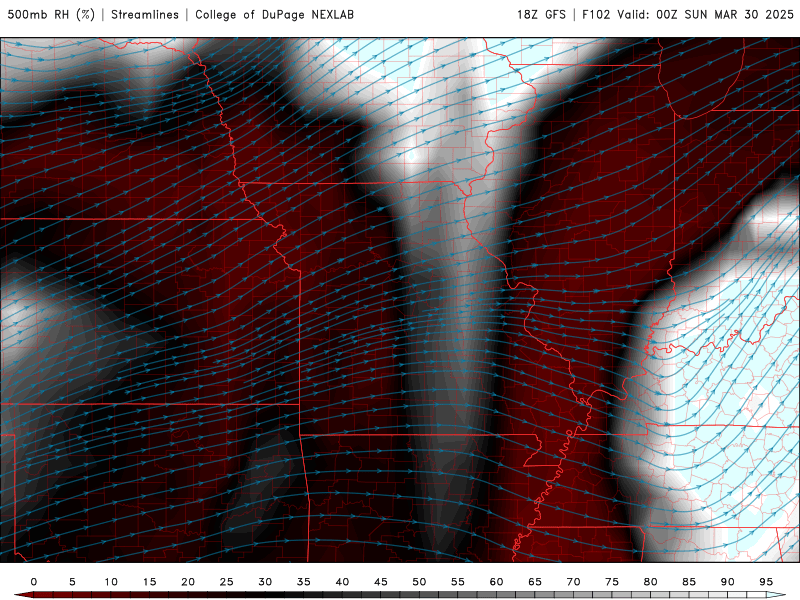Click the 25 label on the RH scale
Screen dimensions: 800x600
(x=227, y=582)
